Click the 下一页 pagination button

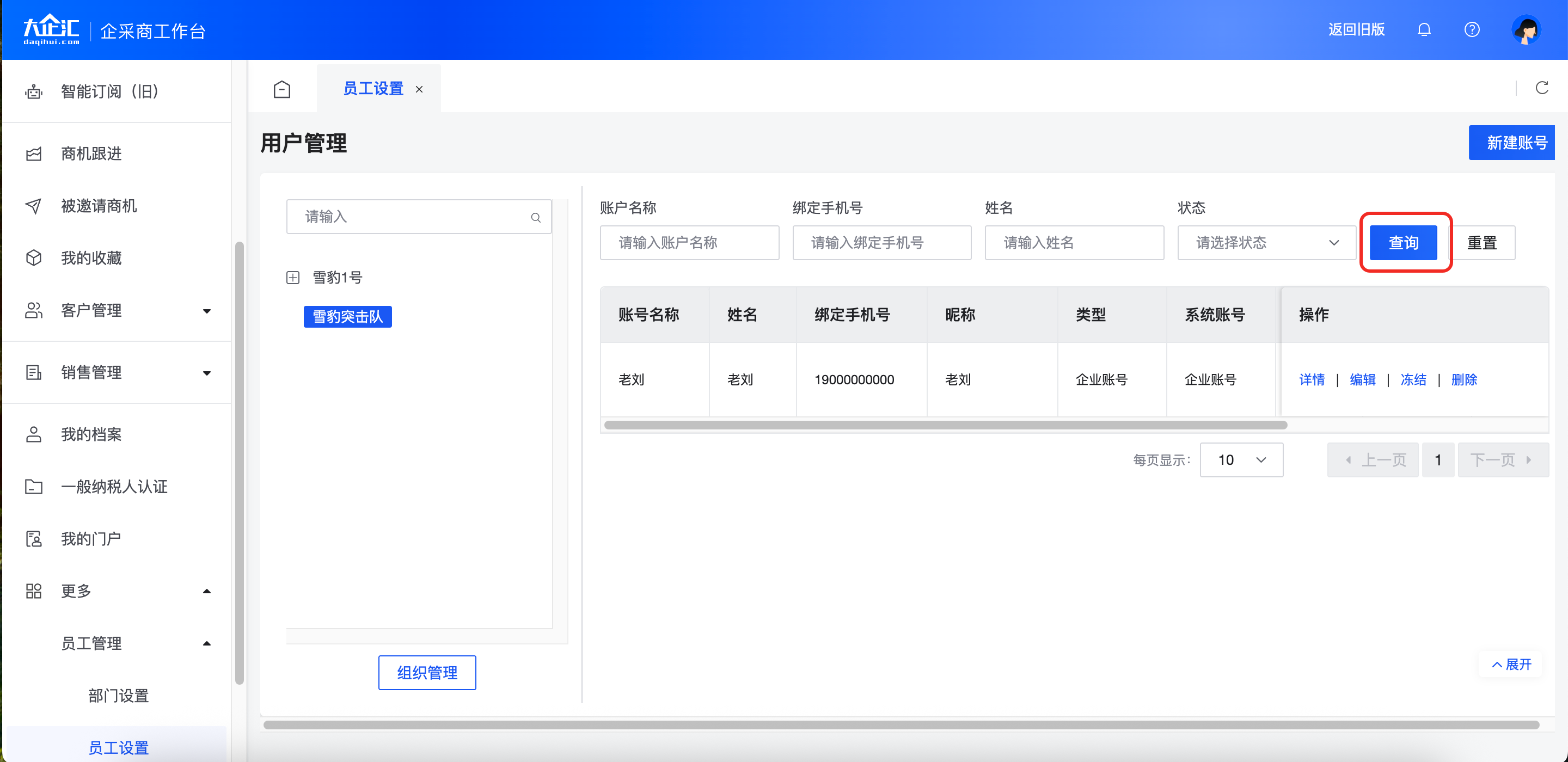click(x=1503, y=460)
